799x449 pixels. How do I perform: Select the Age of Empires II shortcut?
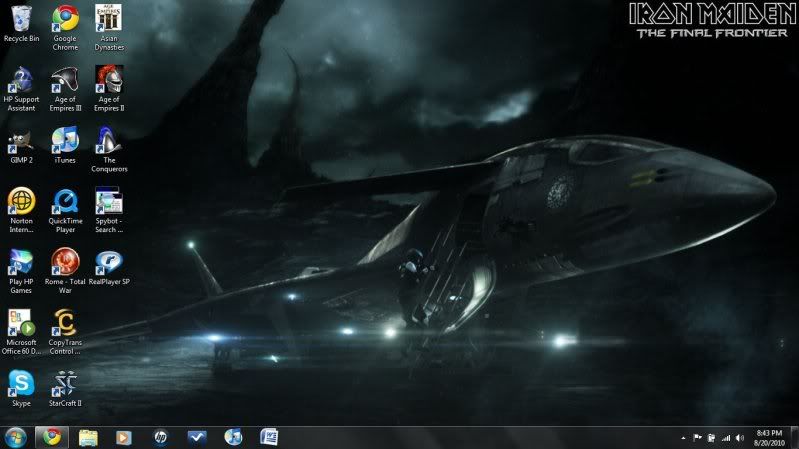[x=109, y=88]
